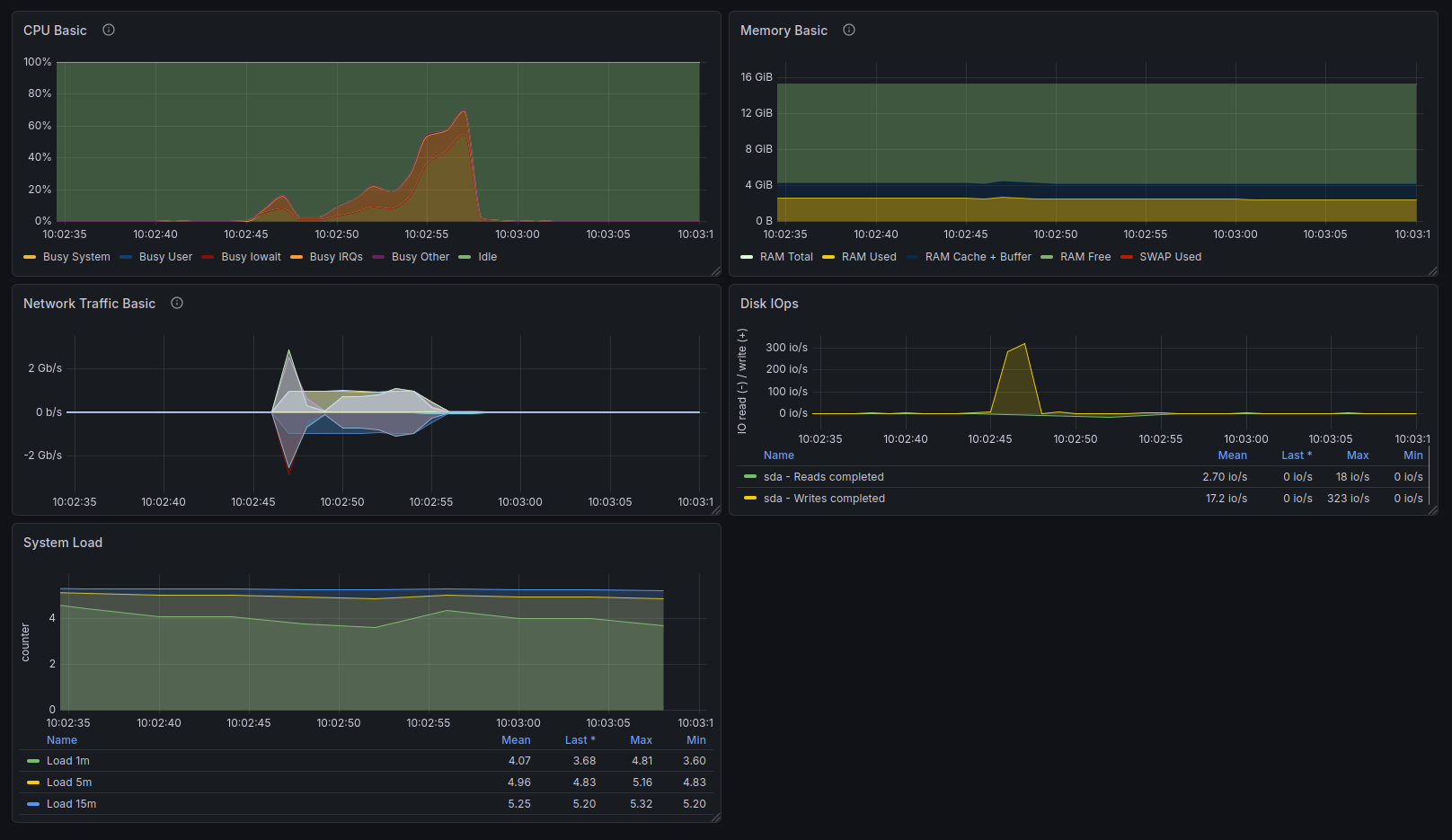Click the 4.07 Load 1m mean value
1452x840 pixels.
(519, 761)
